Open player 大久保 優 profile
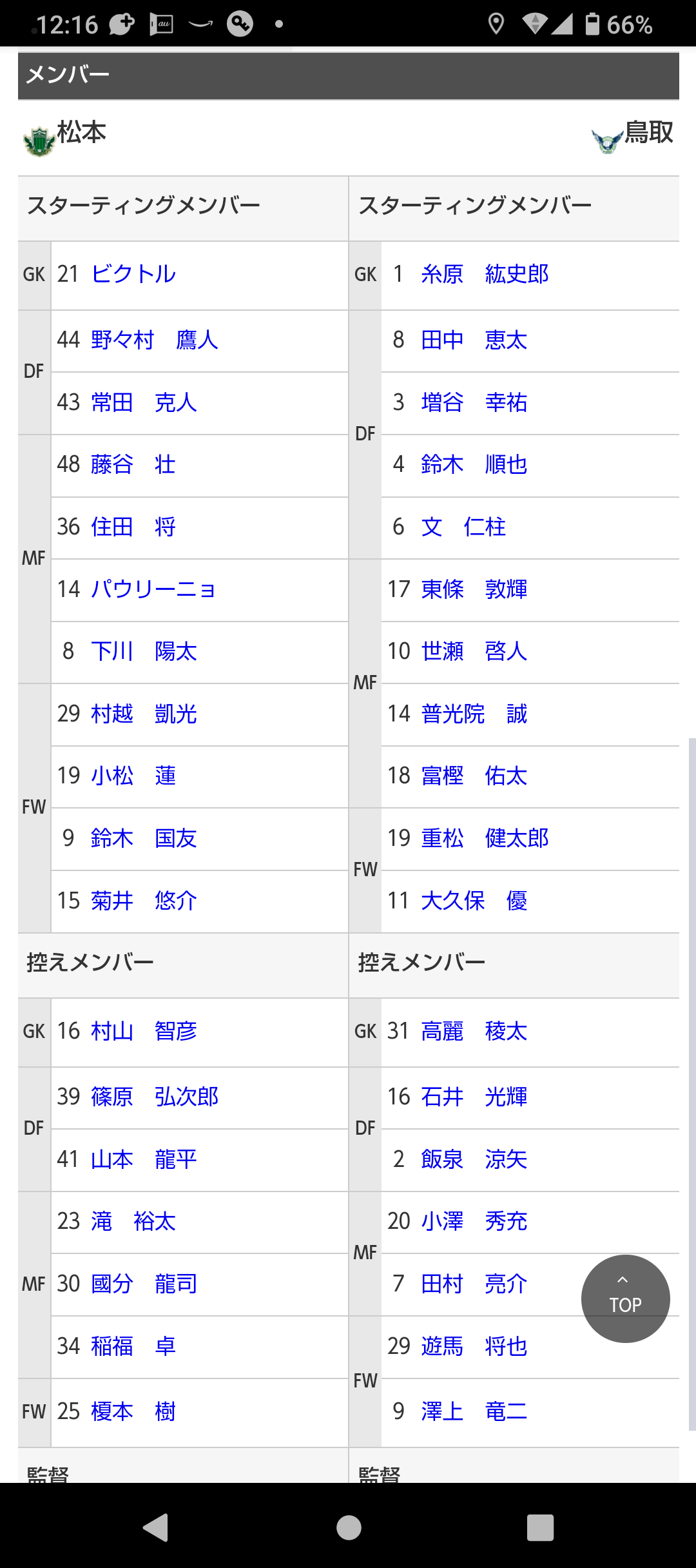This screenshot has width=696, height=1568. 474,901
